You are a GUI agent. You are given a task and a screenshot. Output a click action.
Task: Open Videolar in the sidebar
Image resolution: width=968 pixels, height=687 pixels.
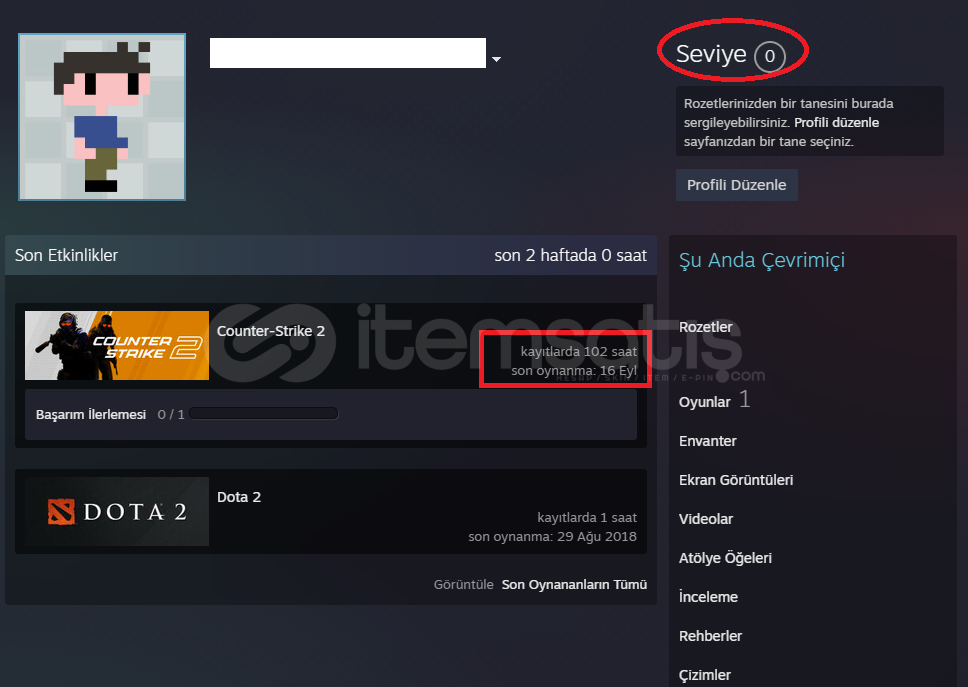(x=706, y=518)
